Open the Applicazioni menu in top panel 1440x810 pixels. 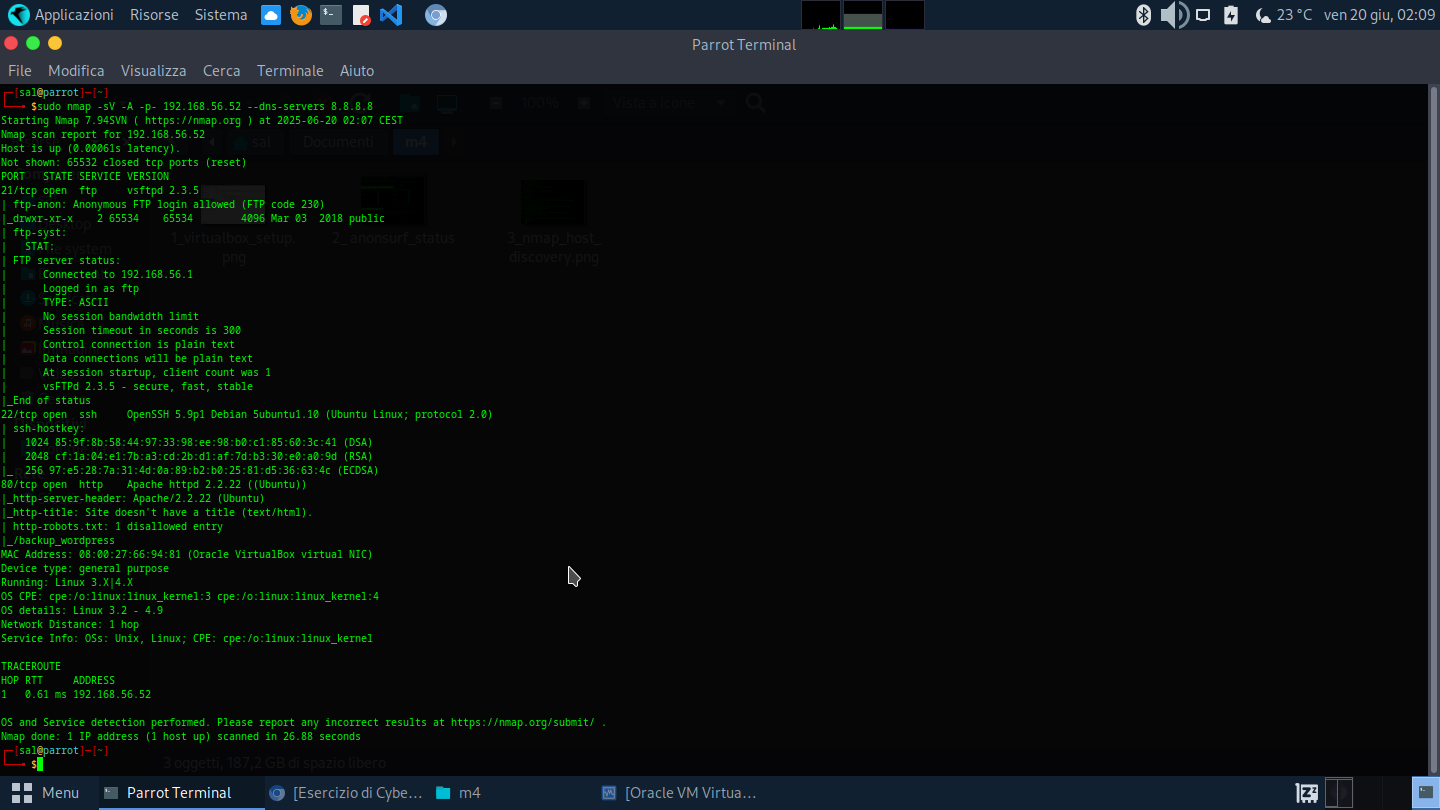coord(61,15)
